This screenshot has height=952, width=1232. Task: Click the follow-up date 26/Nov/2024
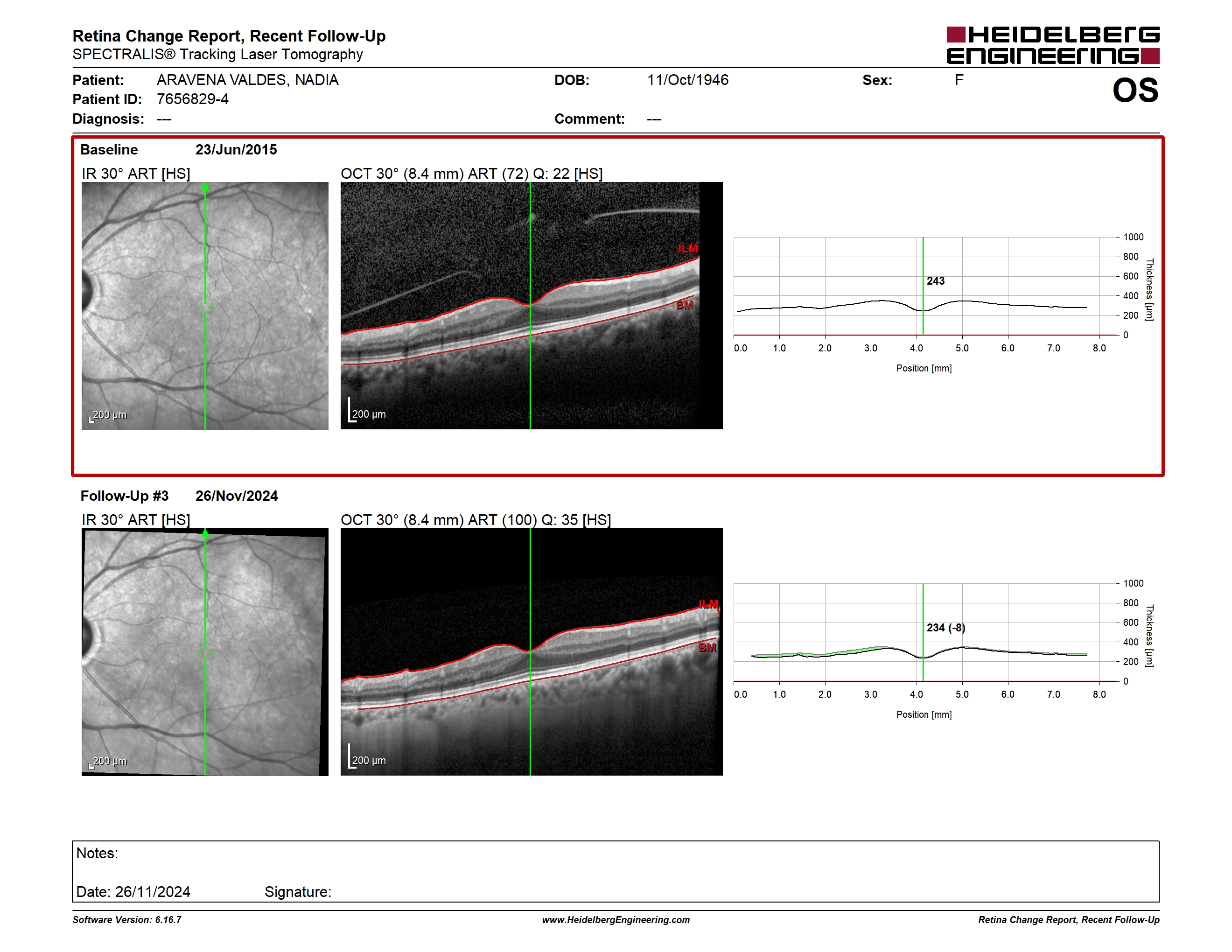237,496
